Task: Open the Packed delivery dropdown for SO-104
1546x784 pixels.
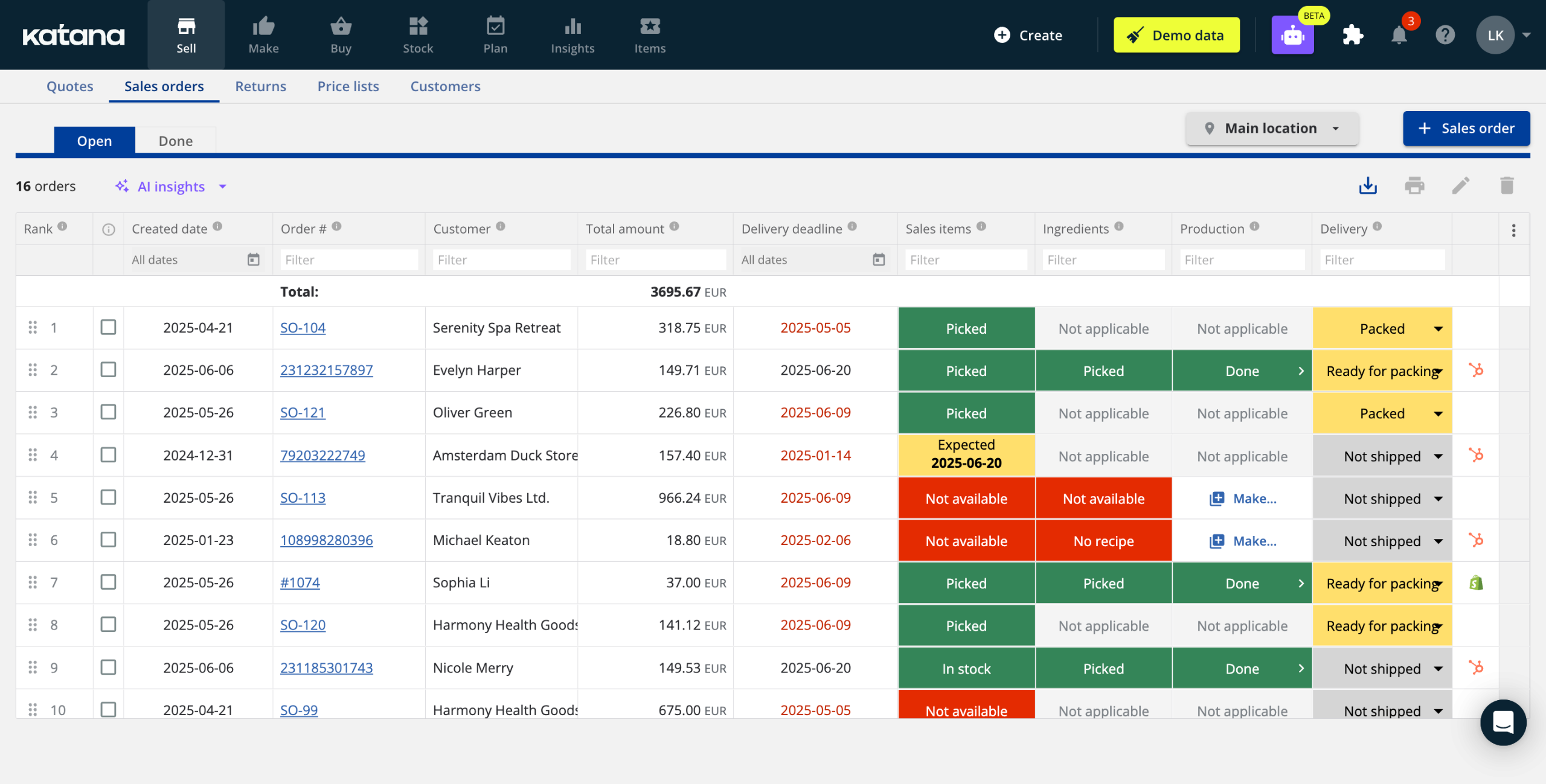Action: coord(1438,328)
